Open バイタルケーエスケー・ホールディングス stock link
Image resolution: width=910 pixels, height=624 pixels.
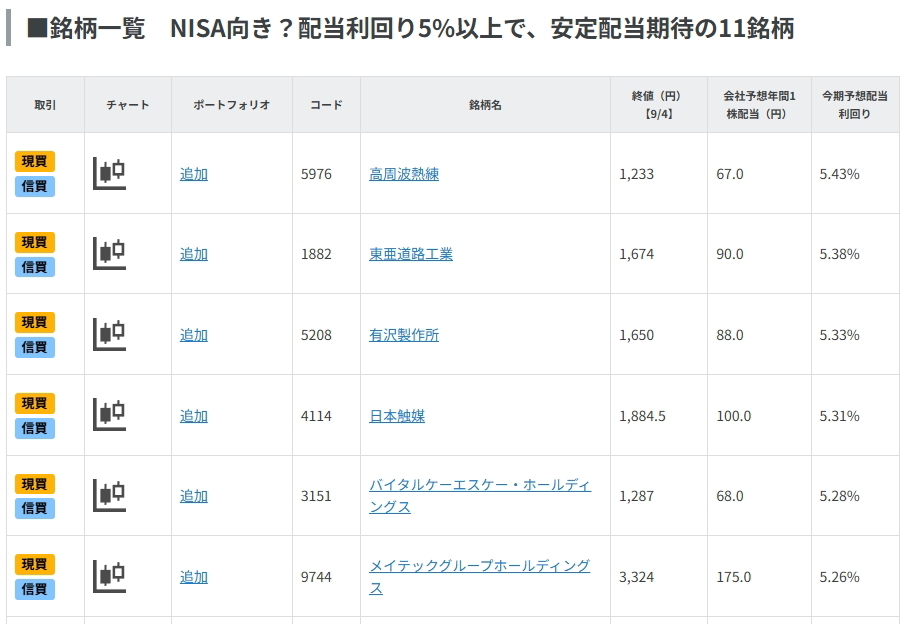click(x=480, y=496)
